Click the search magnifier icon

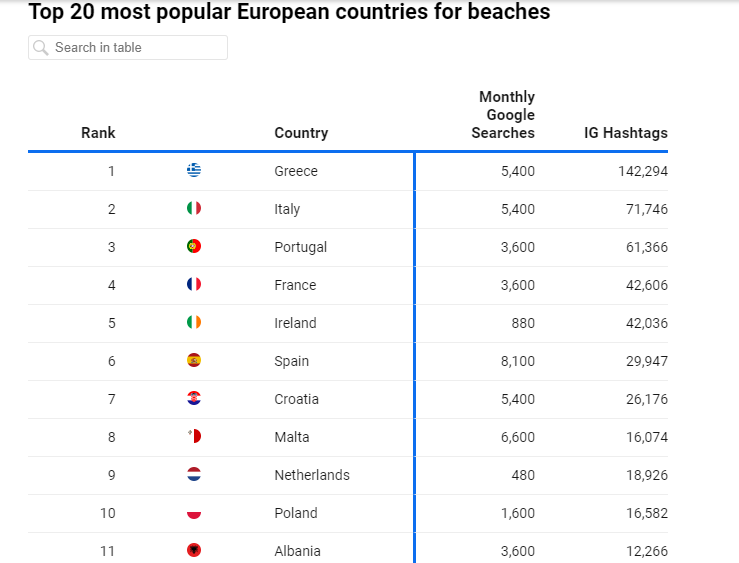tap(41, 48)
